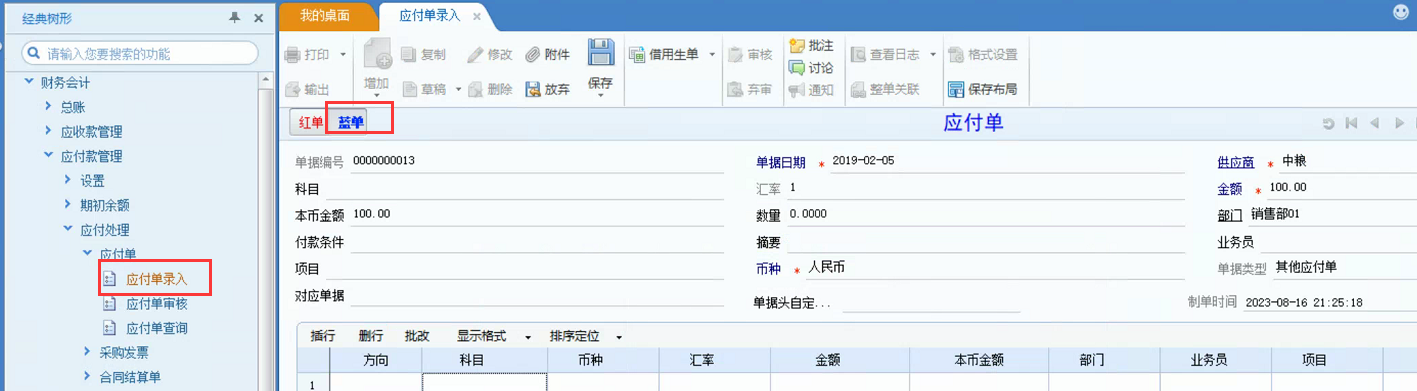
Task: Click the 附件 attachment paperclip icon
Action: [532, 54]
